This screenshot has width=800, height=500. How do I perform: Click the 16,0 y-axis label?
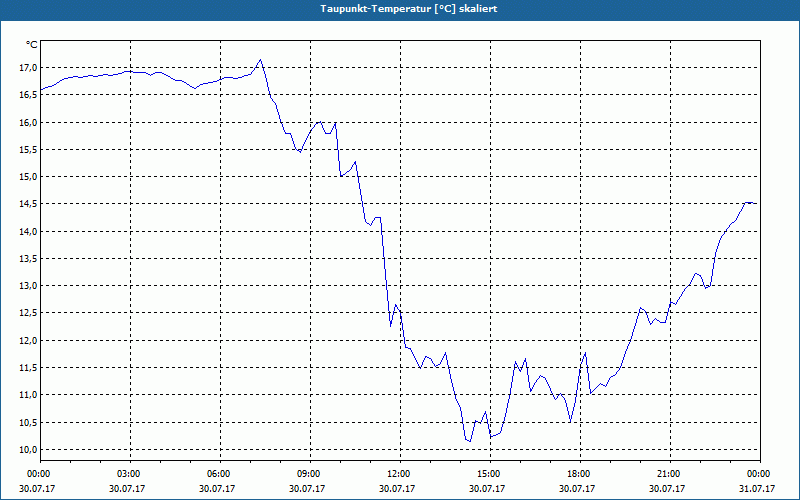29,122
